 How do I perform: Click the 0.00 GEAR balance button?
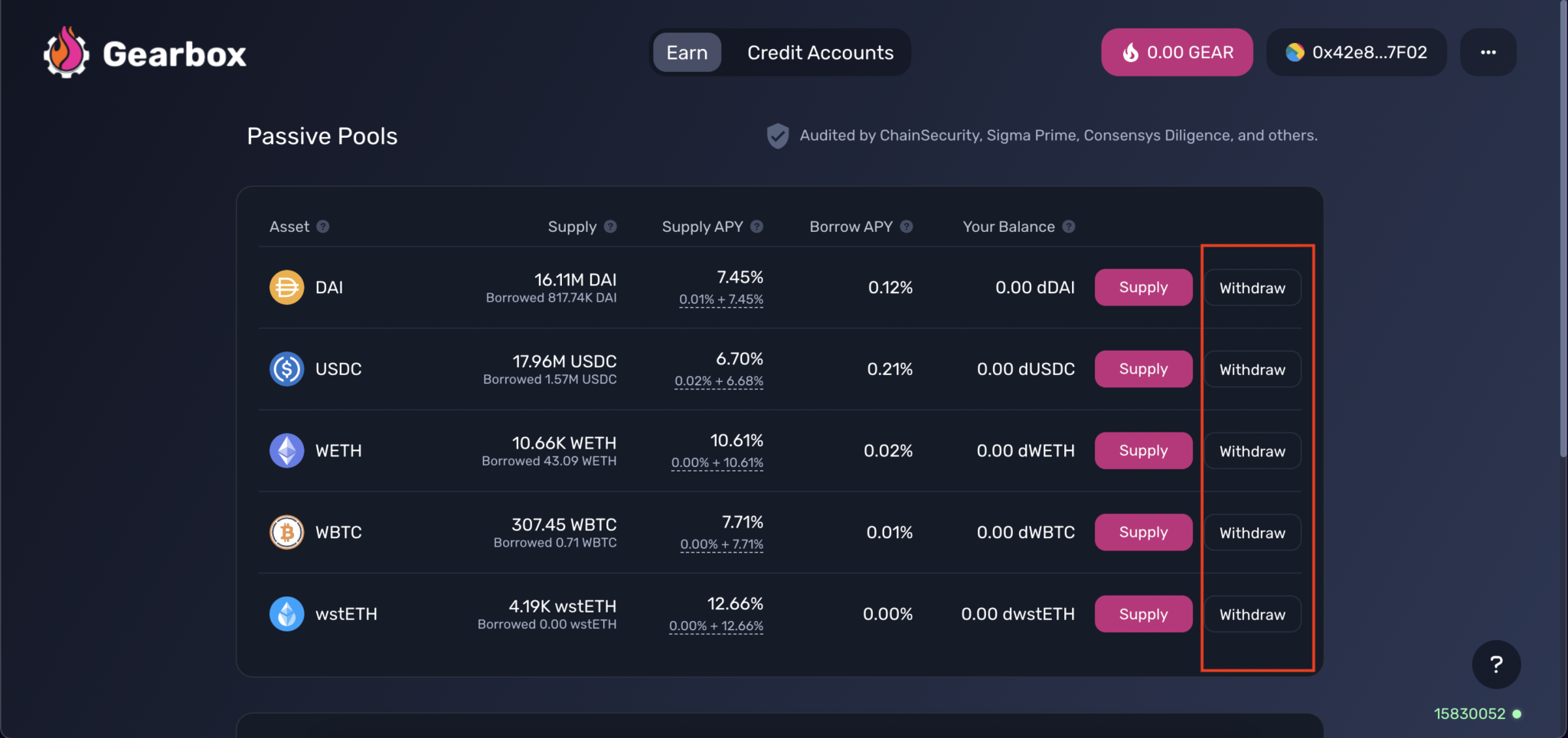(x=1177, y=53)
